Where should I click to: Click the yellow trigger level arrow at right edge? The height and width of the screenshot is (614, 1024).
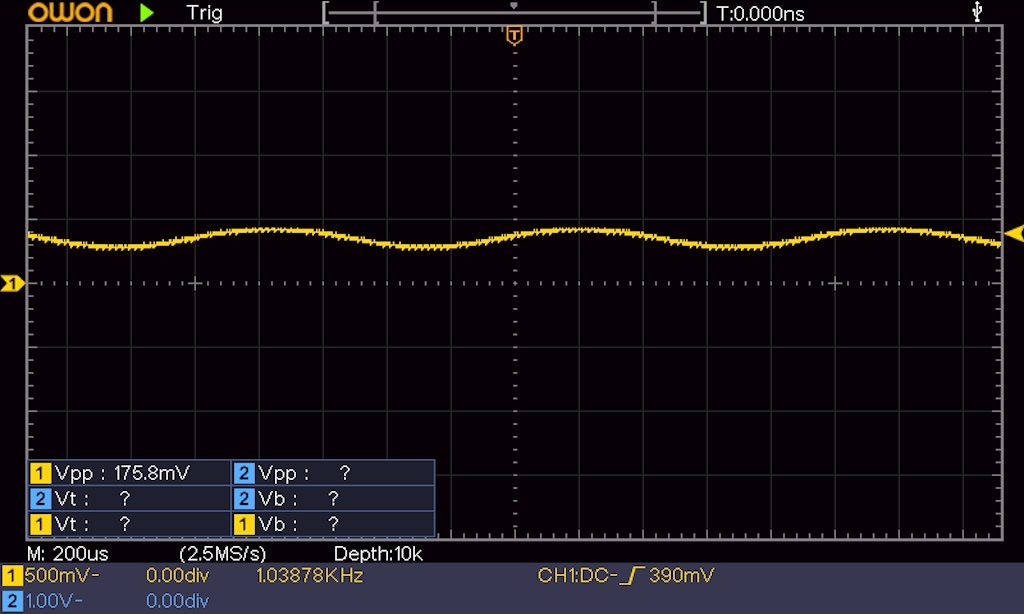[1014, 234]
